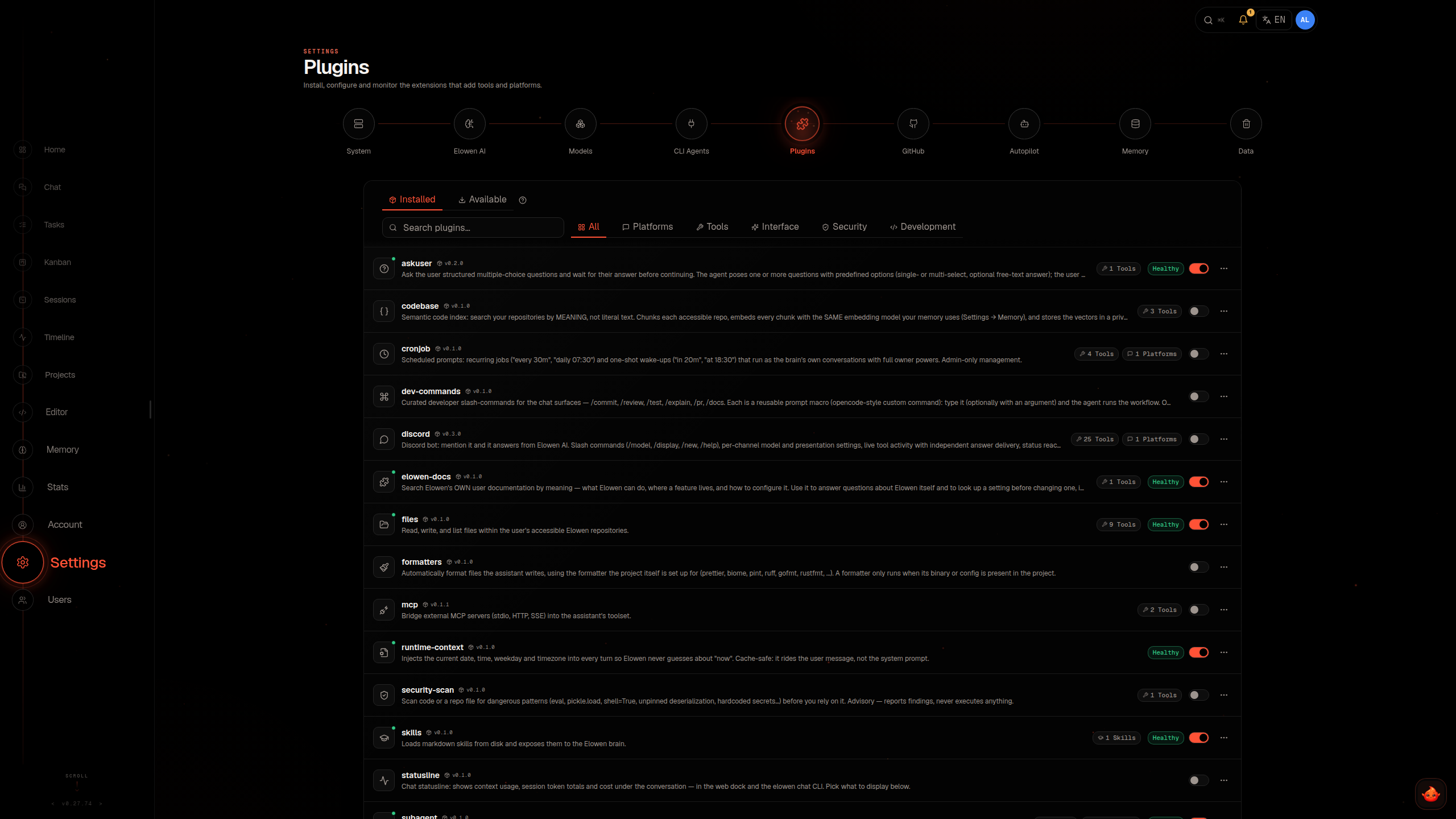
Task: Open more options for dev-commands plugin
Action: (1224, 396)
